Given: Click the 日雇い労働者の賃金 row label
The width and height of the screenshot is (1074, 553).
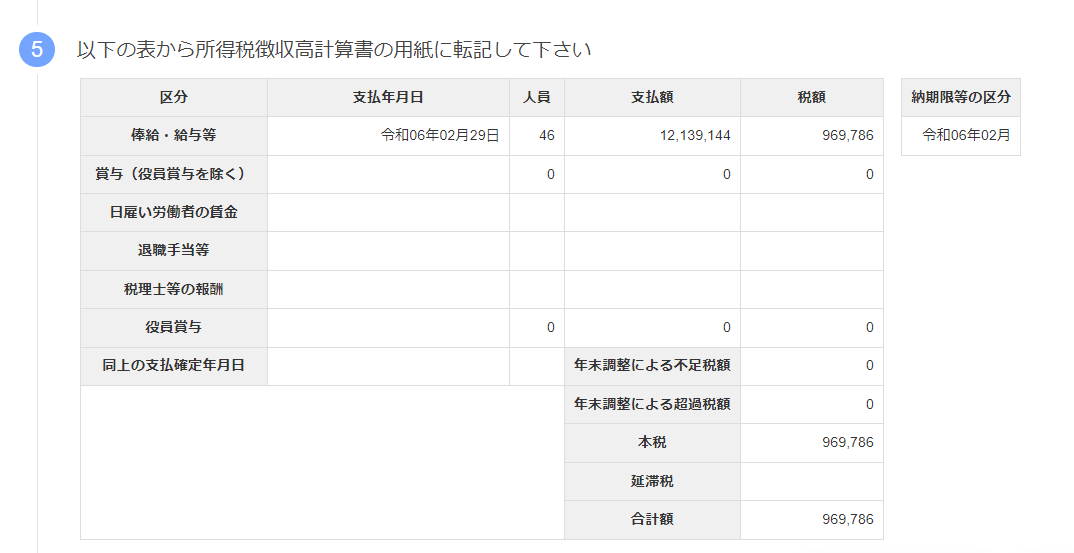Looking at the screenshot, I should 174,212.
